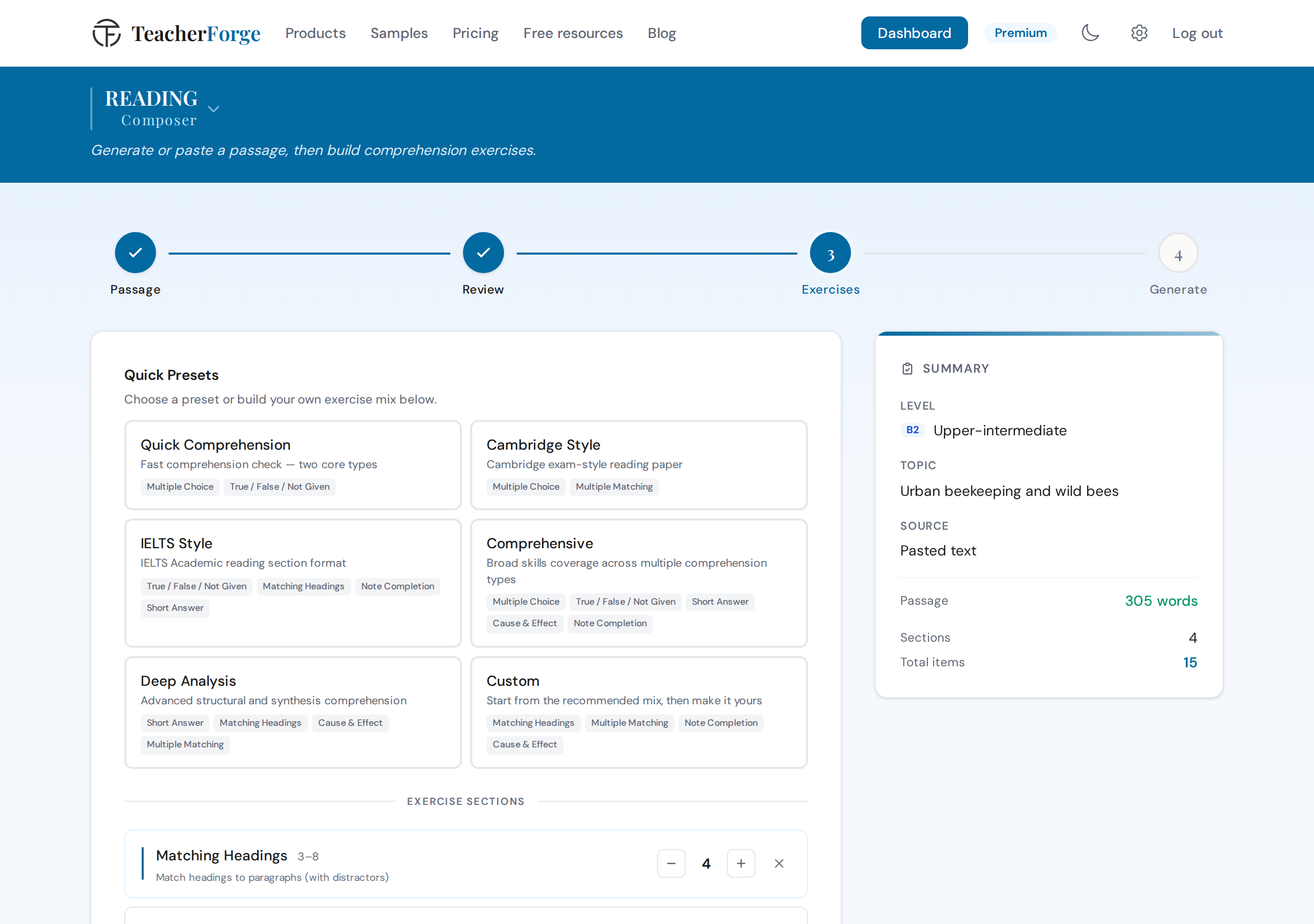Click the Dashboard button
This screenshot has height=924, width=1314.
[914, 33]
